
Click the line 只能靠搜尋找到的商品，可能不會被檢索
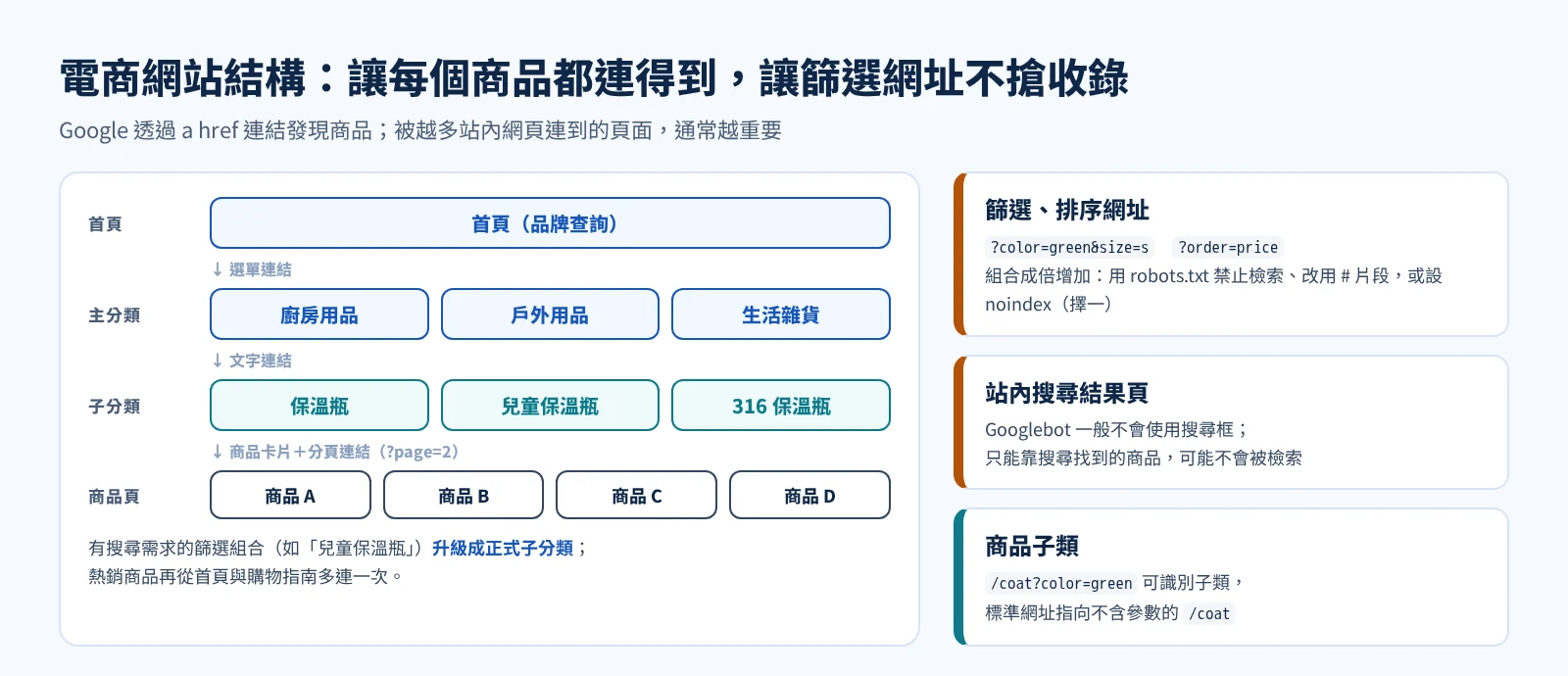(x=1144, y=458)
